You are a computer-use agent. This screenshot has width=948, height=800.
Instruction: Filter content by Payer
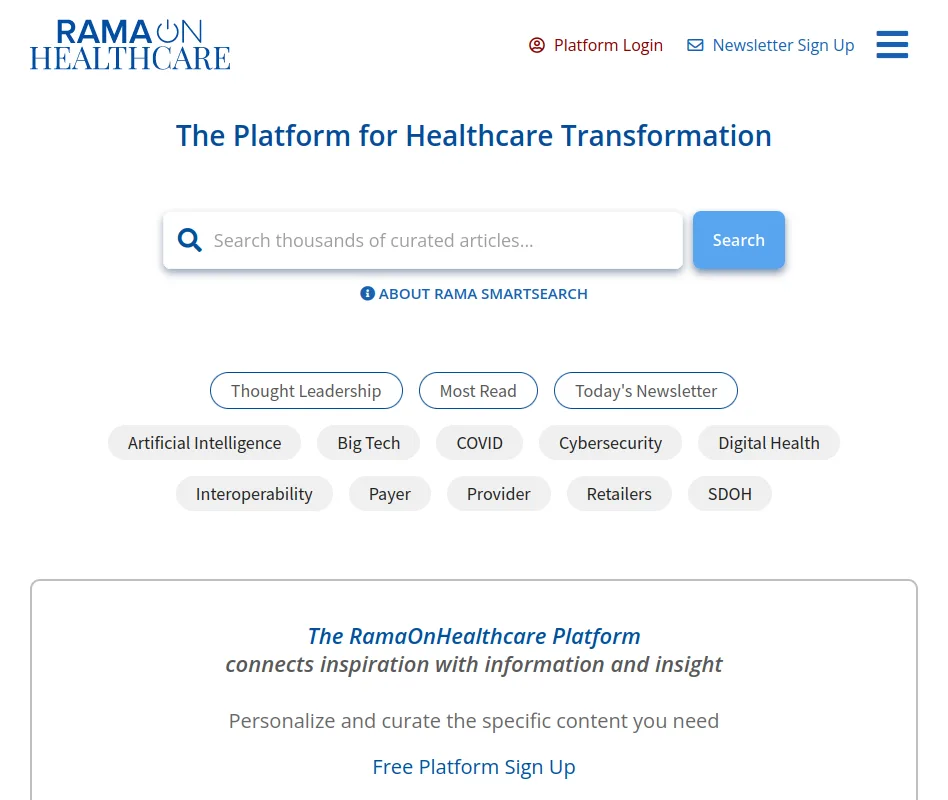click(x=390, y=493)
